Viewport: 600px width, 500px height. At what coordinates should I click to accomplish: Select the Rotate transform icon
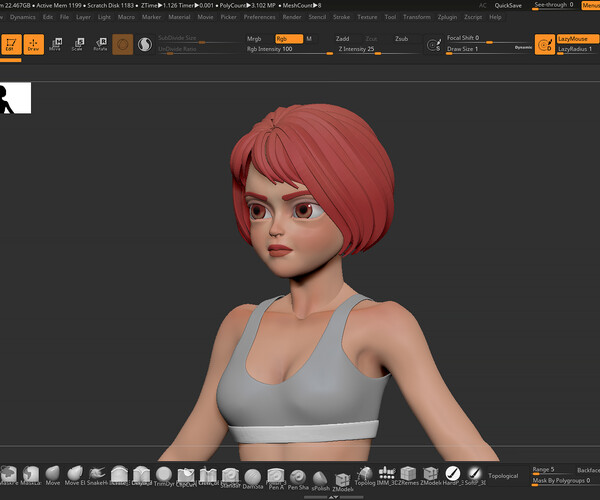point(100,44)
